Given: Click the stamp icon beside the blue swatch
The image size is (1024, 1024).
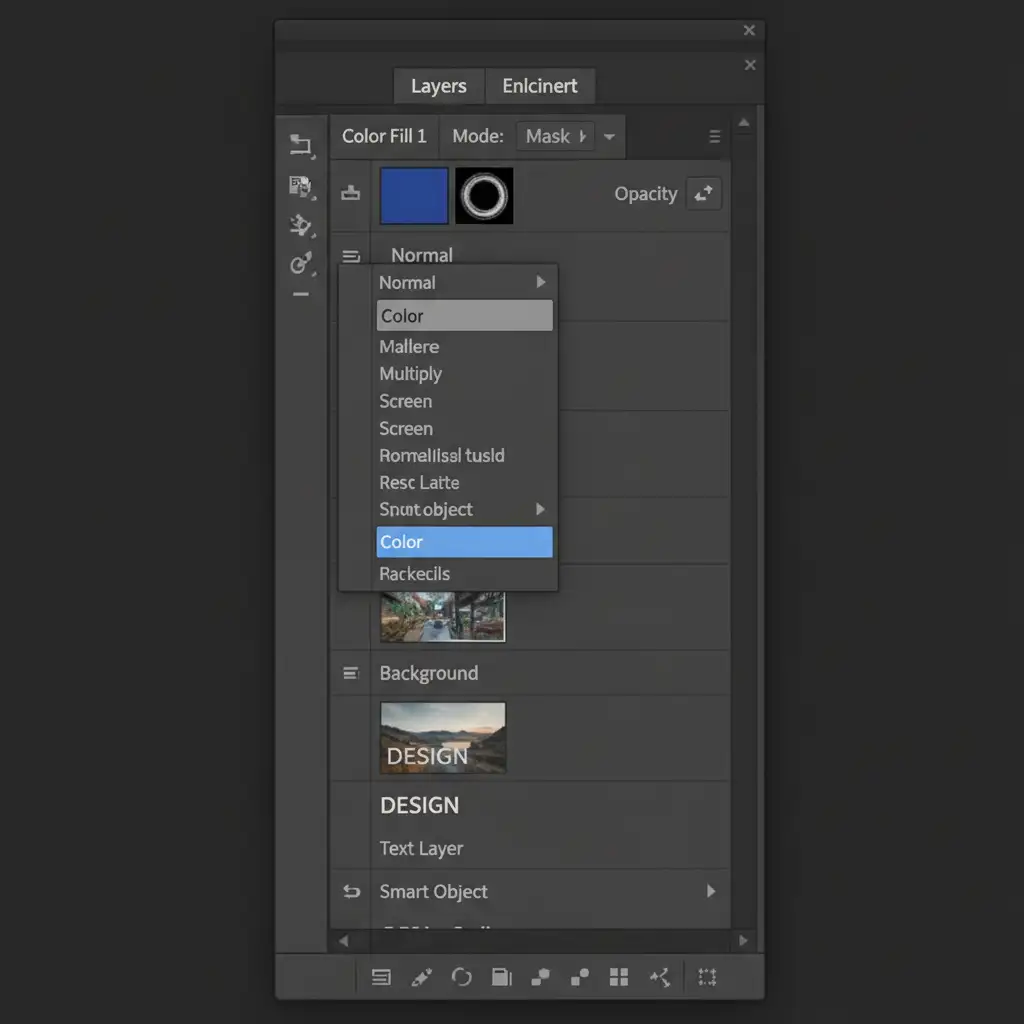Looking at the screenshot, I should (350, 194).
